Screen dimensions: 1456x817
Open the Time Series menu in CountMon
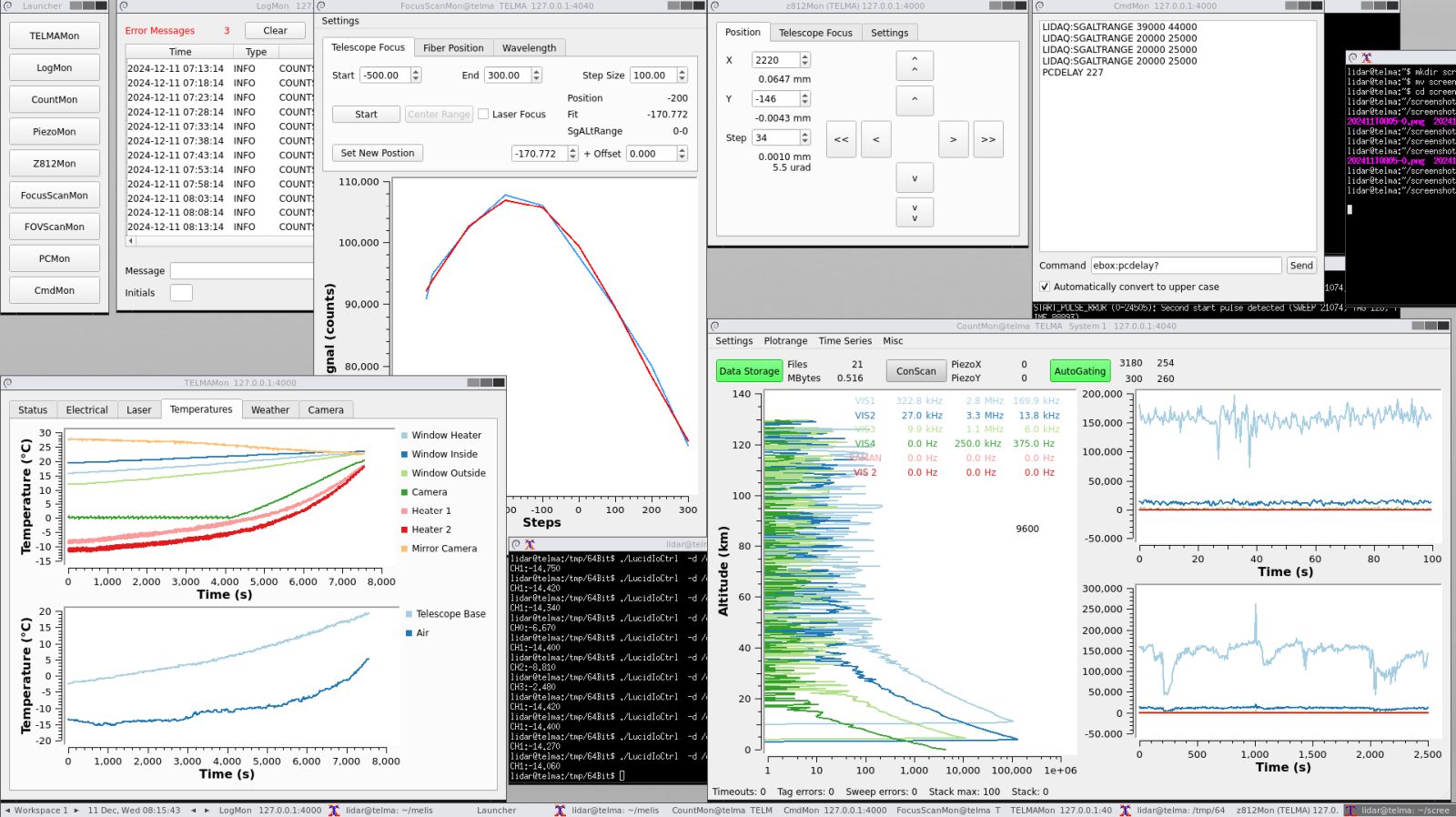[x=844, y=341]
